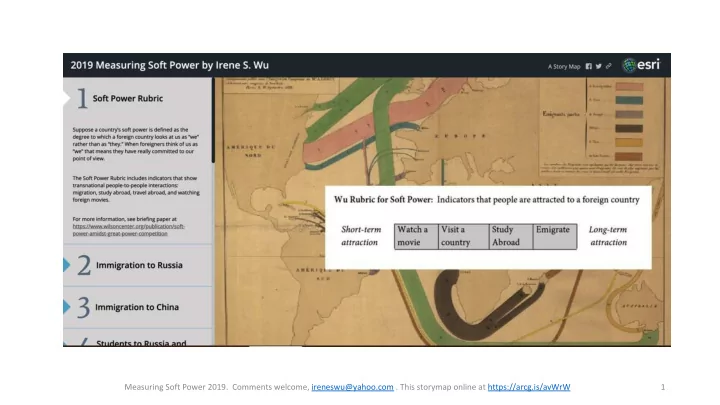The height and width of the screenshot is (405, 720).
Task: Open the Esri logo link
Action: [x=641, y=65]
